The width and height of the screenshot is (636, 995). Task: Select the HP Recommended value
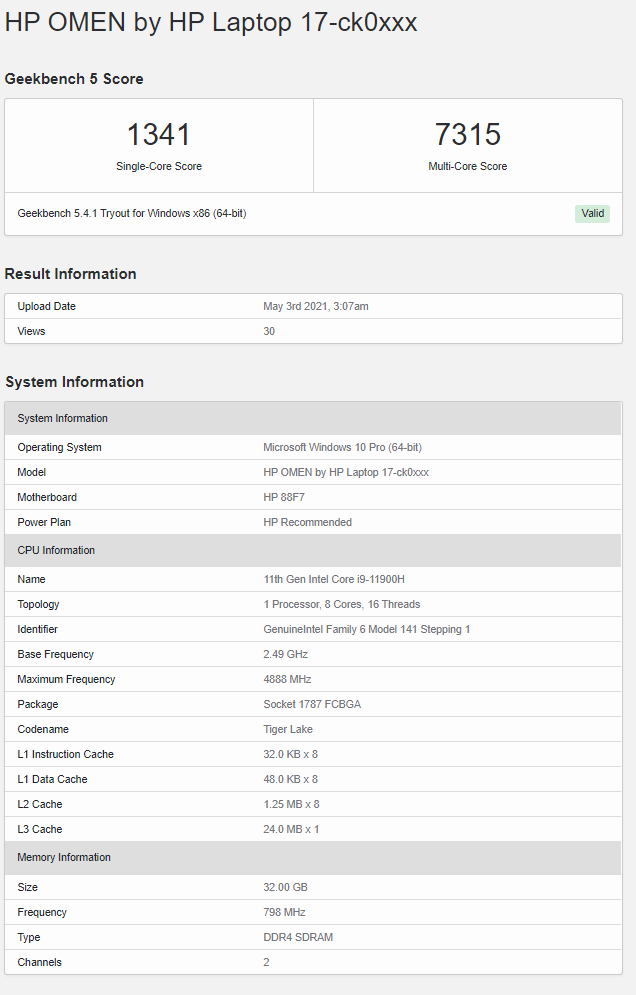tap(307, 522)
